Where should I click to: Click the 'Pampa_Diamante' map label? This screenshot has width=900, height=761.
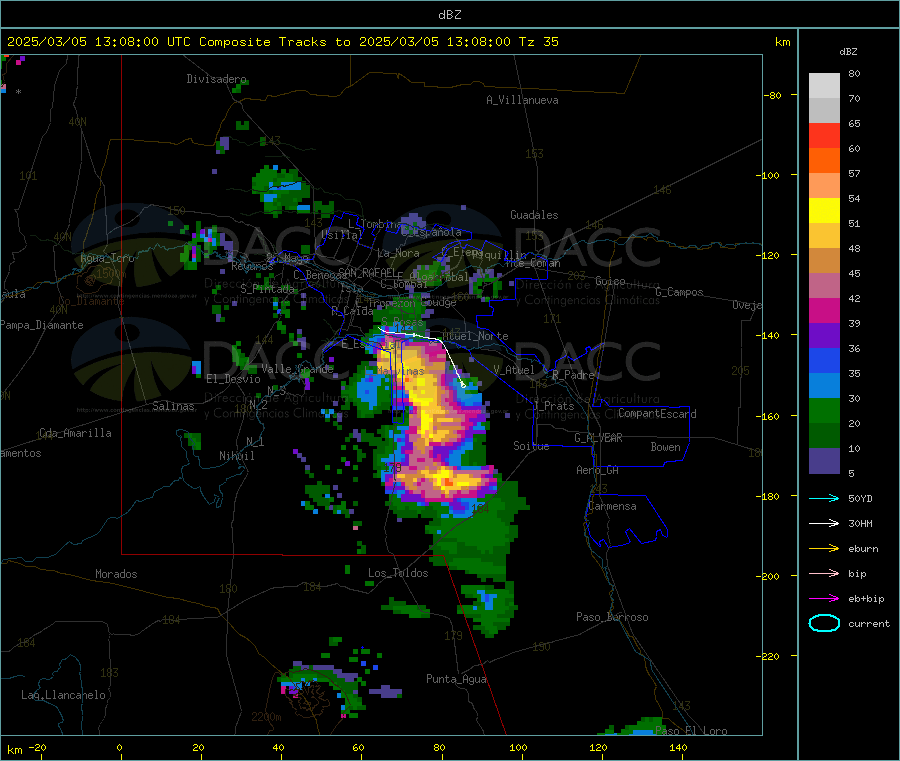click(42, 325)
